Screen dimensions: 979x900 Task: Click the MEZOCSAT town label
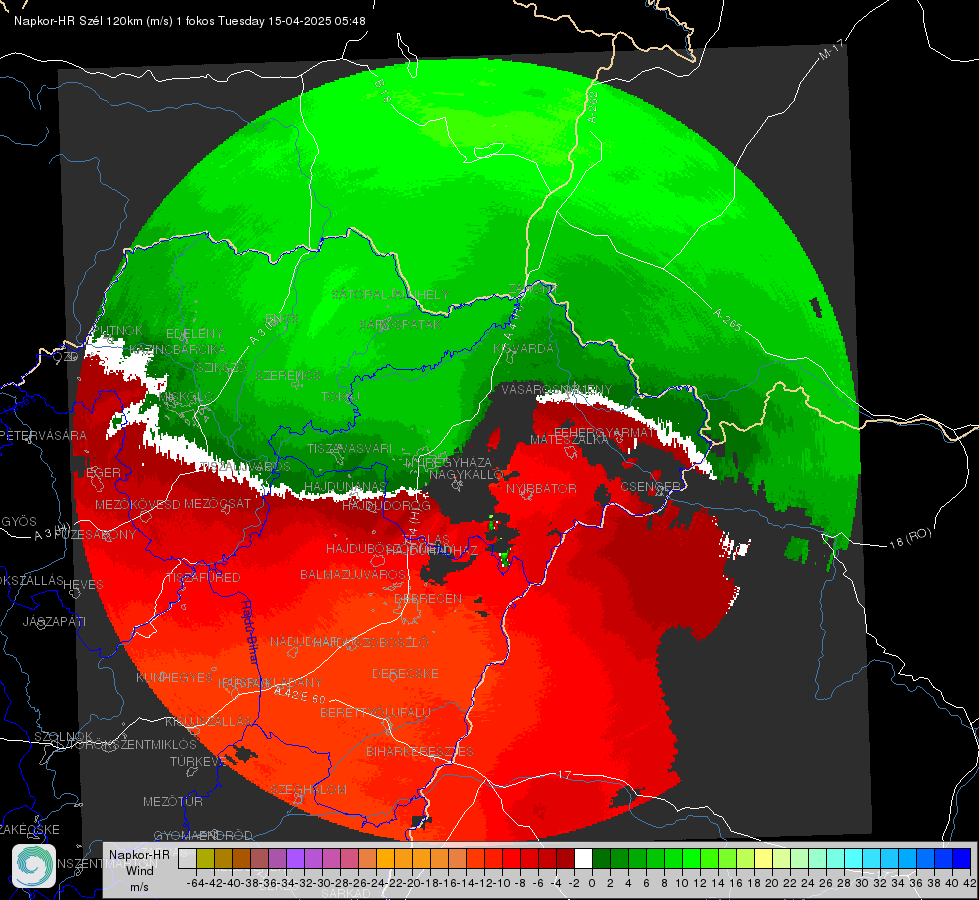(x=217, y=503)
